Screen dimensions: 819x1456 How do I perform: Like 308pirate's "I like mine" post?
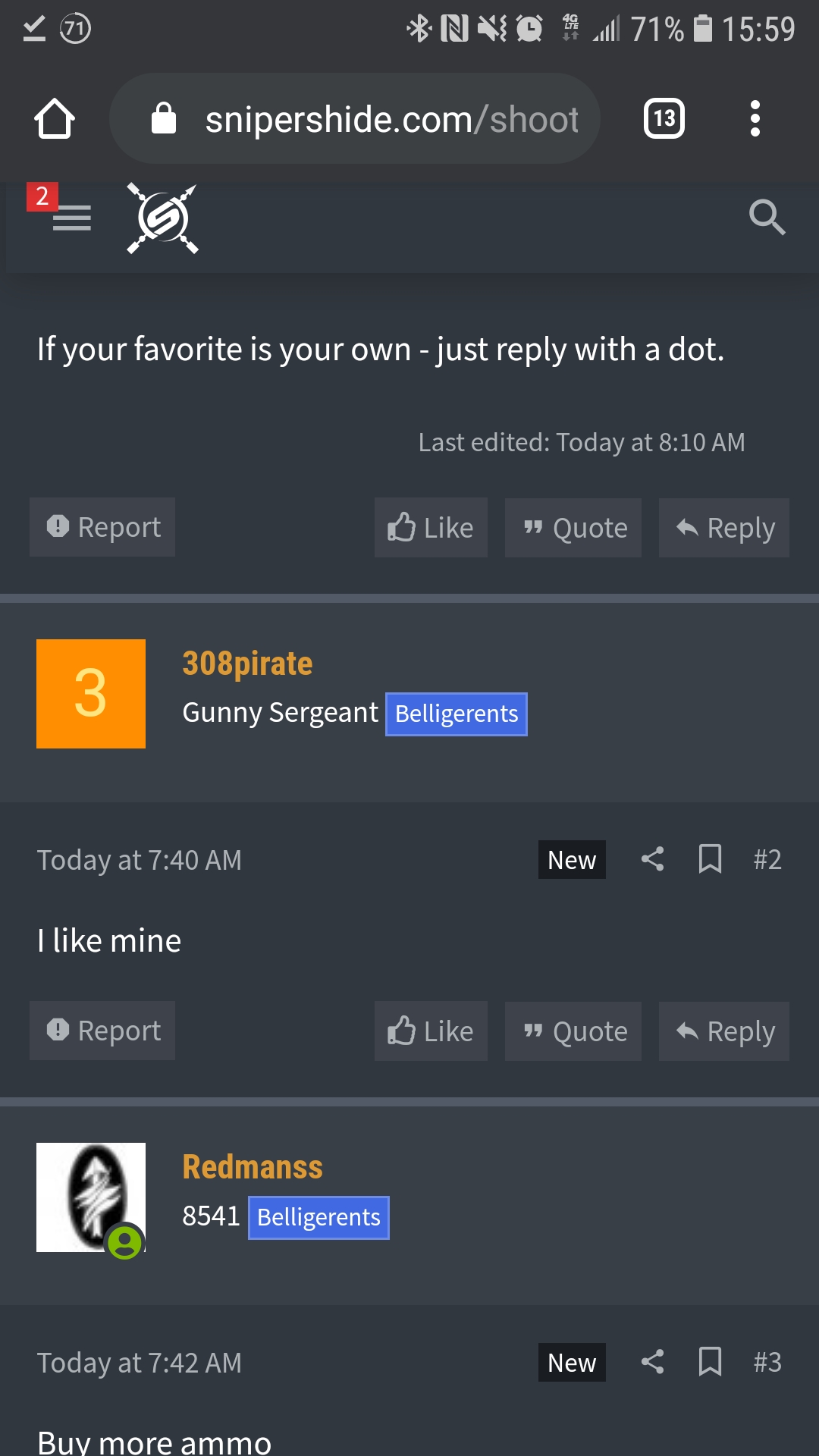click(431, 1031)
